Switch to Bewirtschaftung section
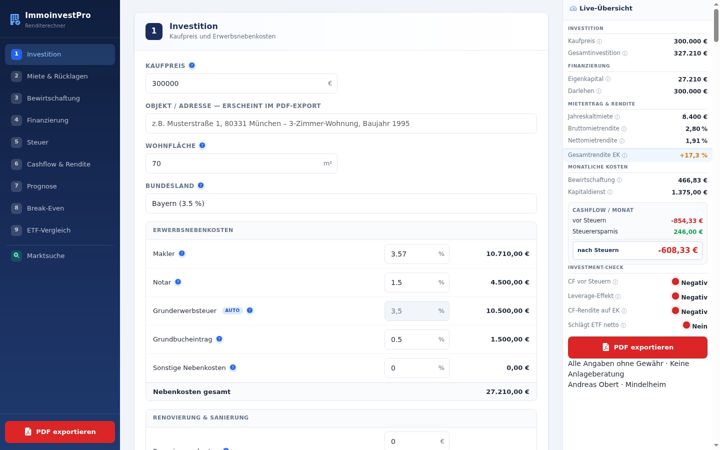 point(60,98)
